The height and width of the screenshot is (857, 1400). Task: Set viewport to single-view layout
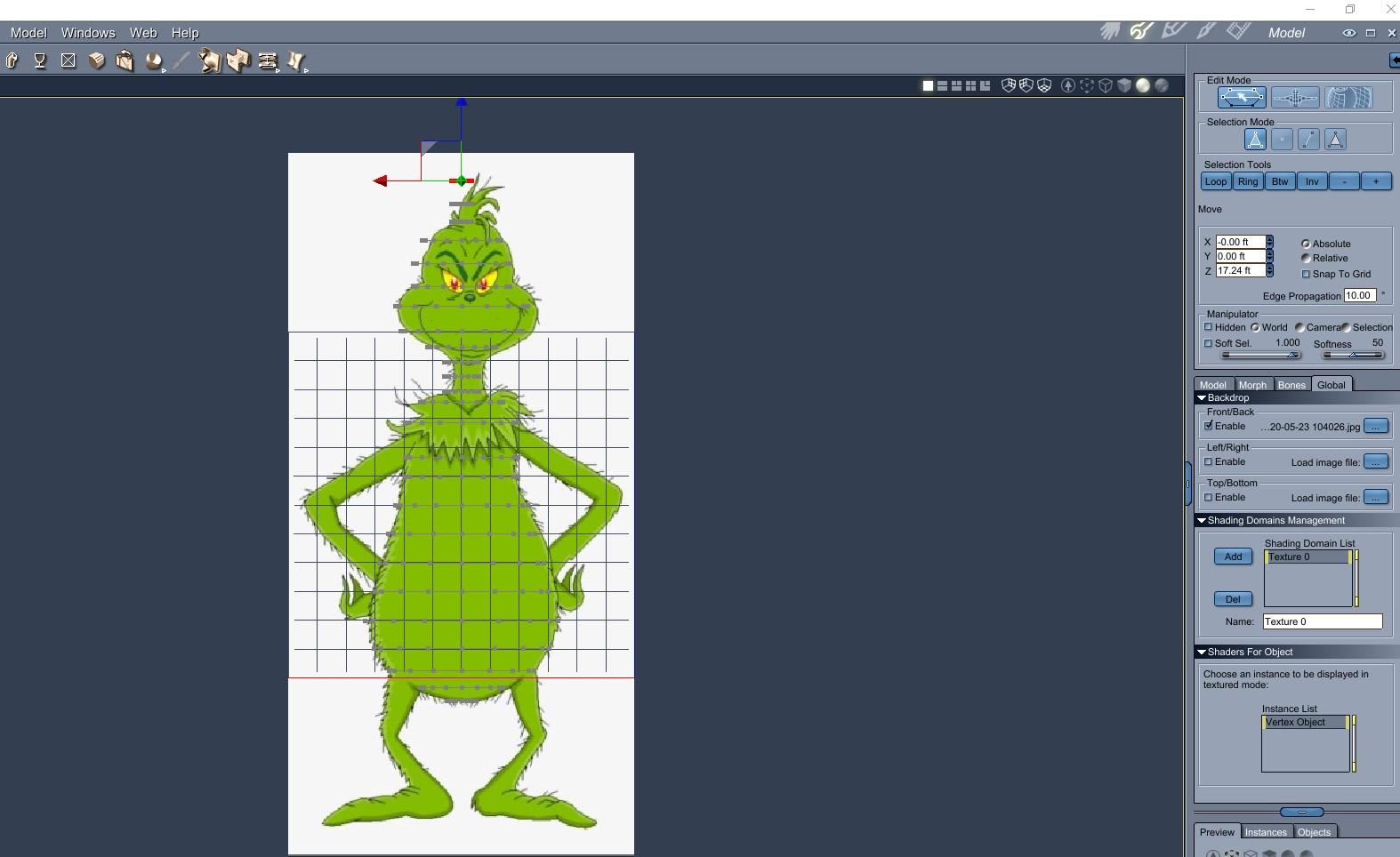(928, 85)
